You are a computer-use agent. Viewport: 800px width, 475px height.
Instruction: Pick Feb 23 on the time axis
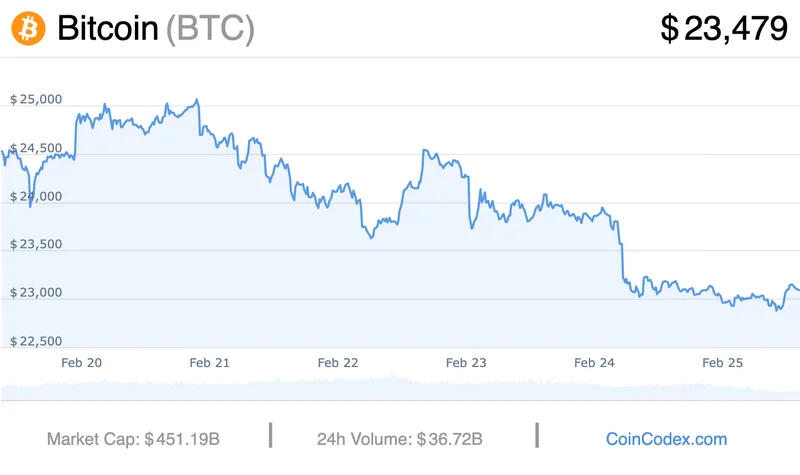point(466,362)
